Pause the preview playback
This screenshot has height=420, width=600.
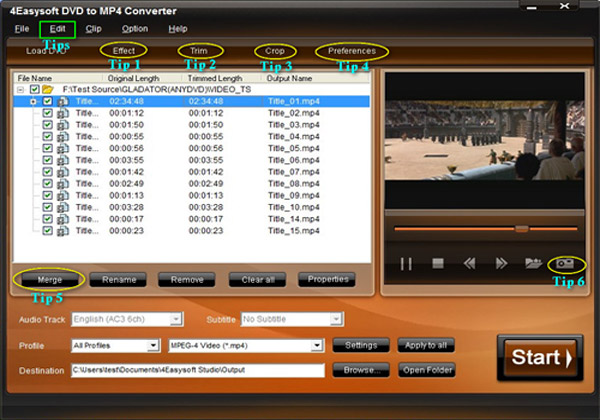[x=406, y=264]
